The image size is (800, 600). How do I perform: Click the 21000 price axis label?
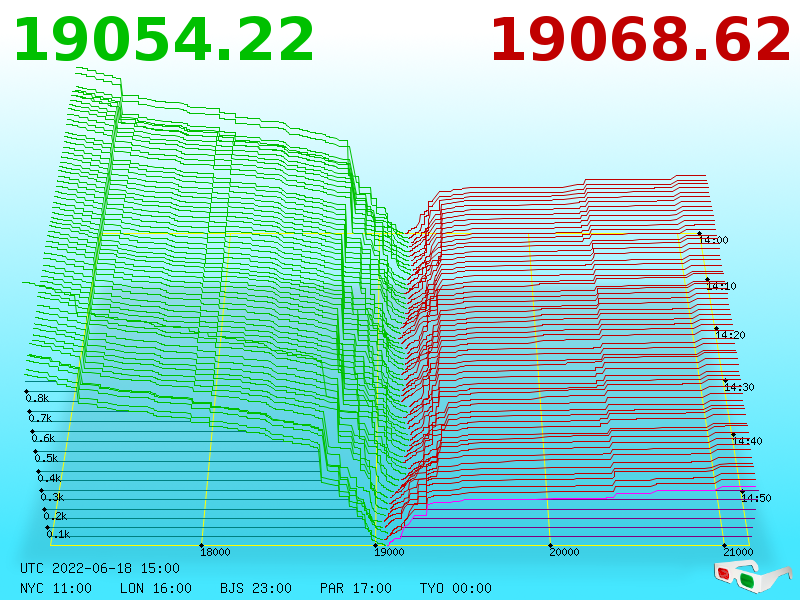coord(738,552)
